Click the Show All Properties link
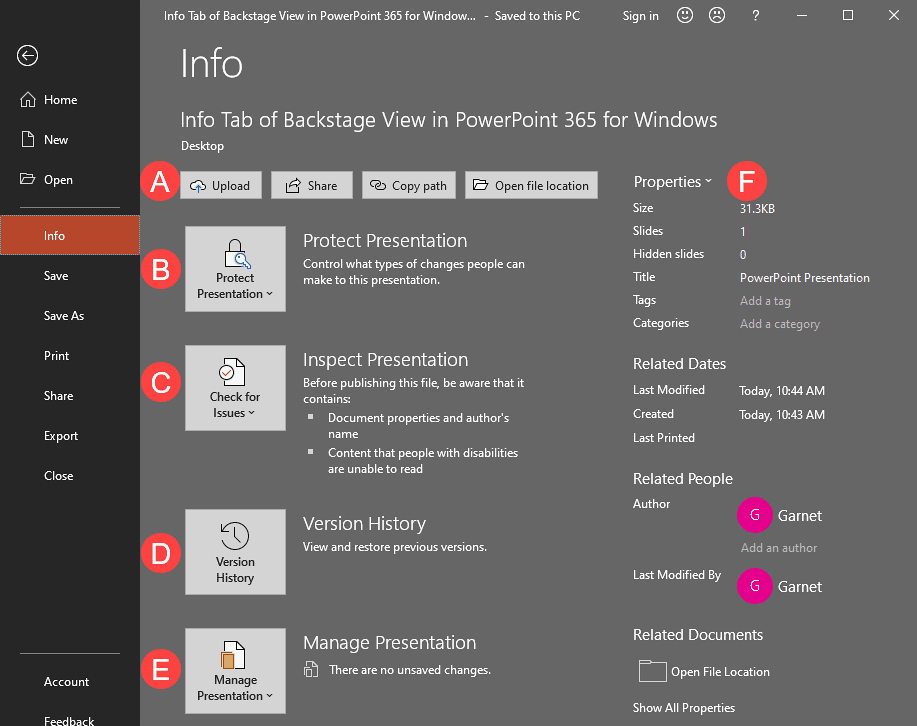The width and height of the screenshot is (917, 726). (x=683, y=707)
